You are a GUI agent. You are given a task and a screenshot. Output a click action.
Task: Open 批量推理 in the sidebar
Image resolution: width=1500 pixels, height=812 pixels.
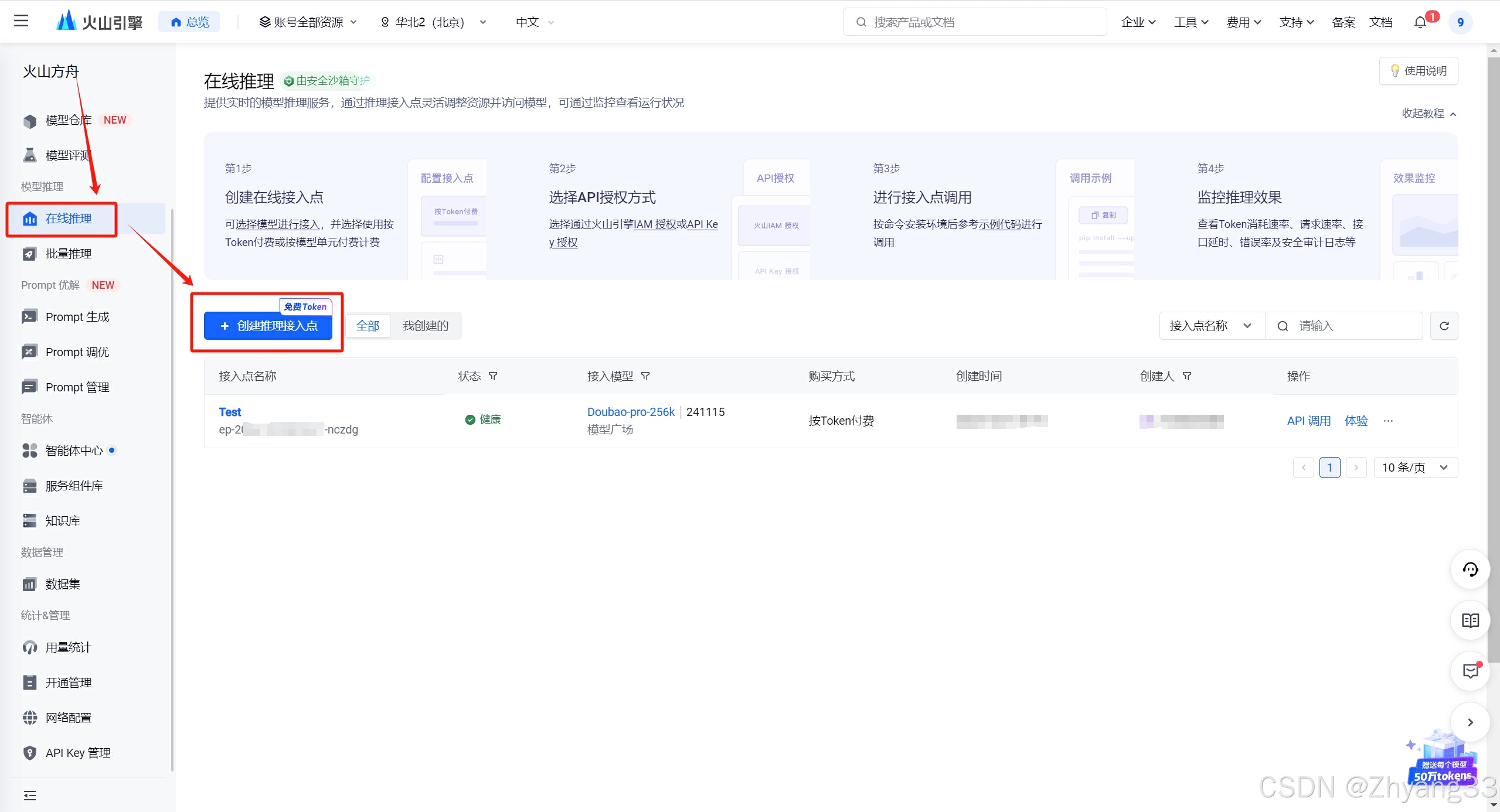[69, 254]
